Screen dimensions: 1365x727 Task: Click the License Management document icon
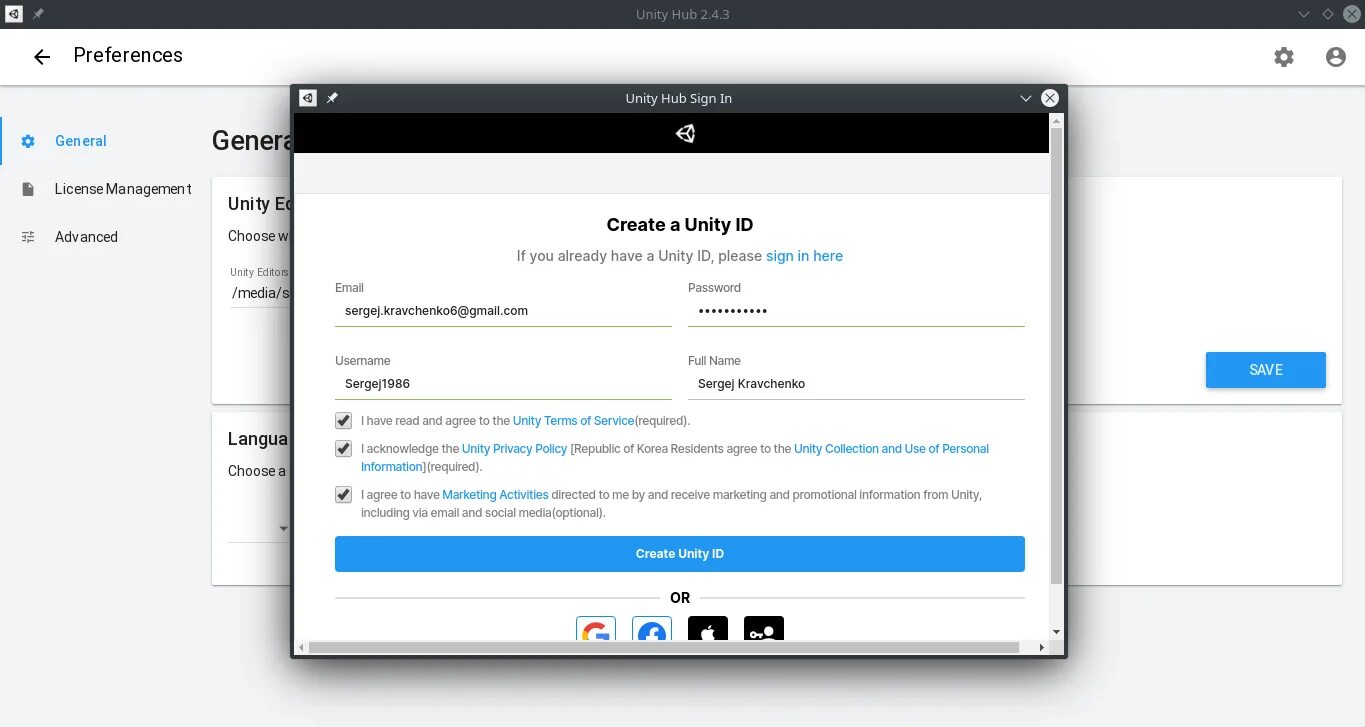pos(28,189)
